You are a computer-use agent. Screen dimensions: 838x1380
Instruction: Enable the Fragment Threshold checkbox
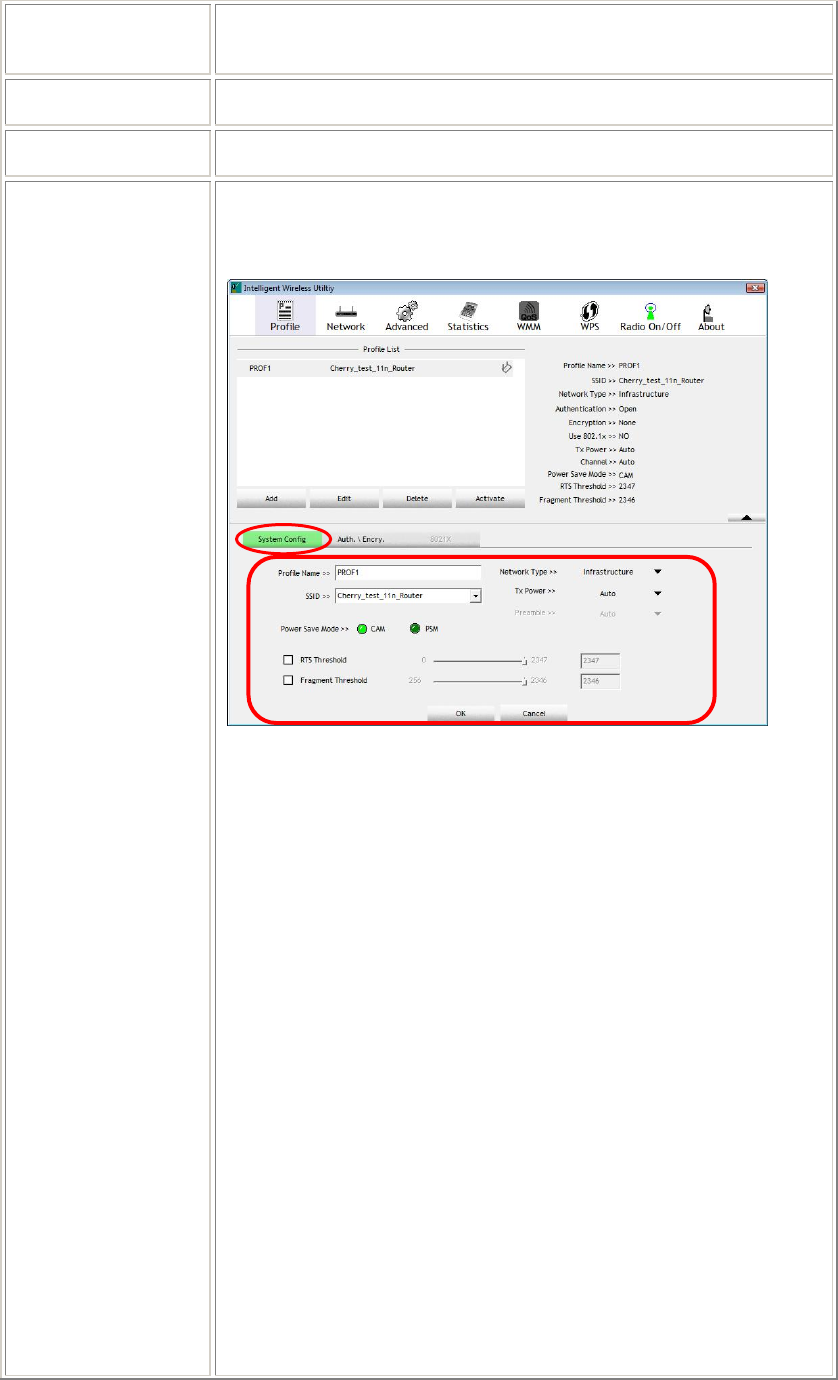(288, 680)
